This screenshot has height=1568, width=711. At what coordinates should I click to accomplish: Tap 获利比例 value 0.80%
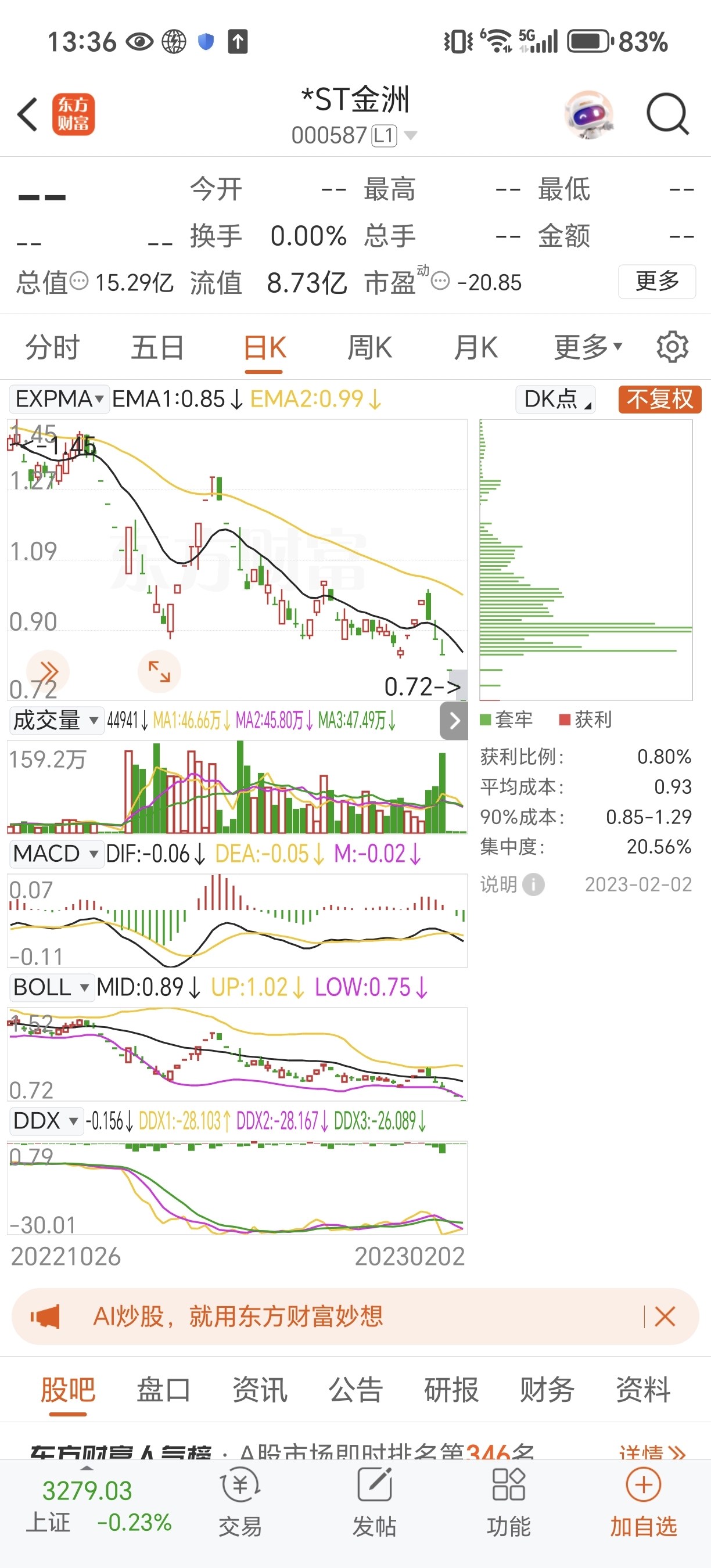click(x=663, y=757)
